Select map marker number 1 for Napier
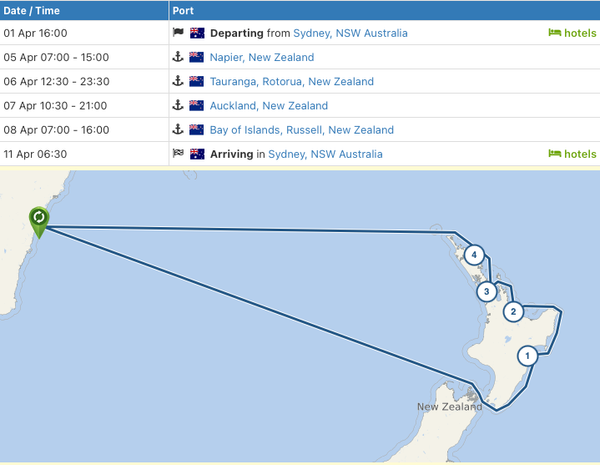600x465 pixels. 527,356
